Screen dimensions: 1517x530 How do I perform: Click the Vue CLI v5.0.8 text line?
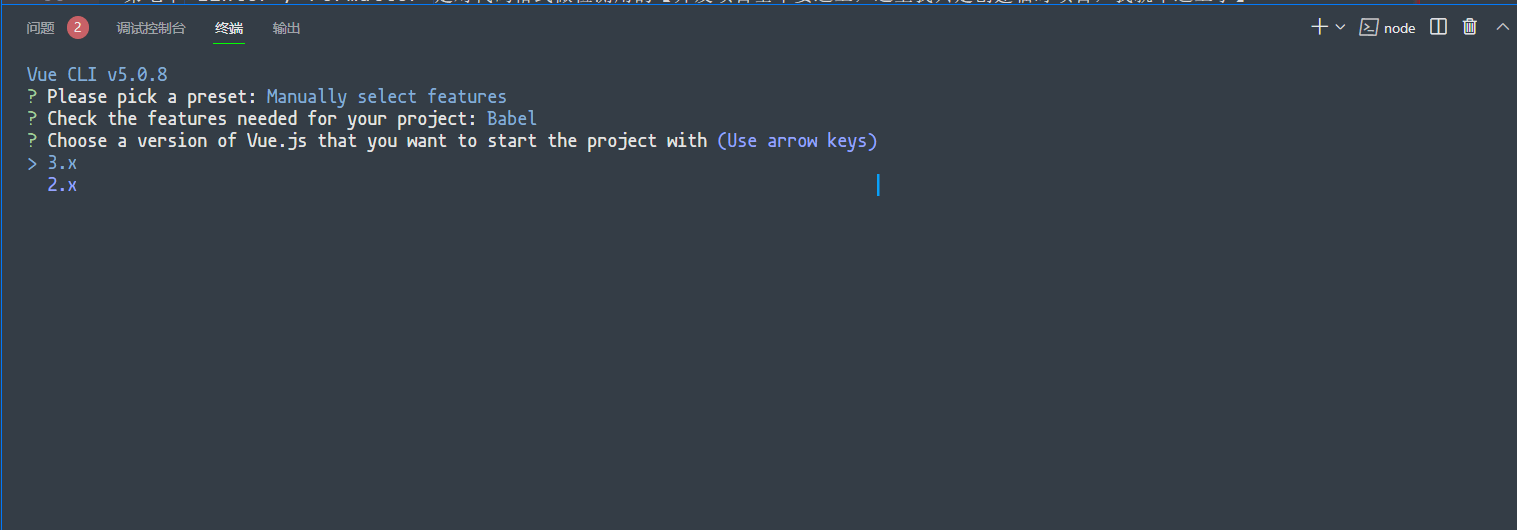97,75
